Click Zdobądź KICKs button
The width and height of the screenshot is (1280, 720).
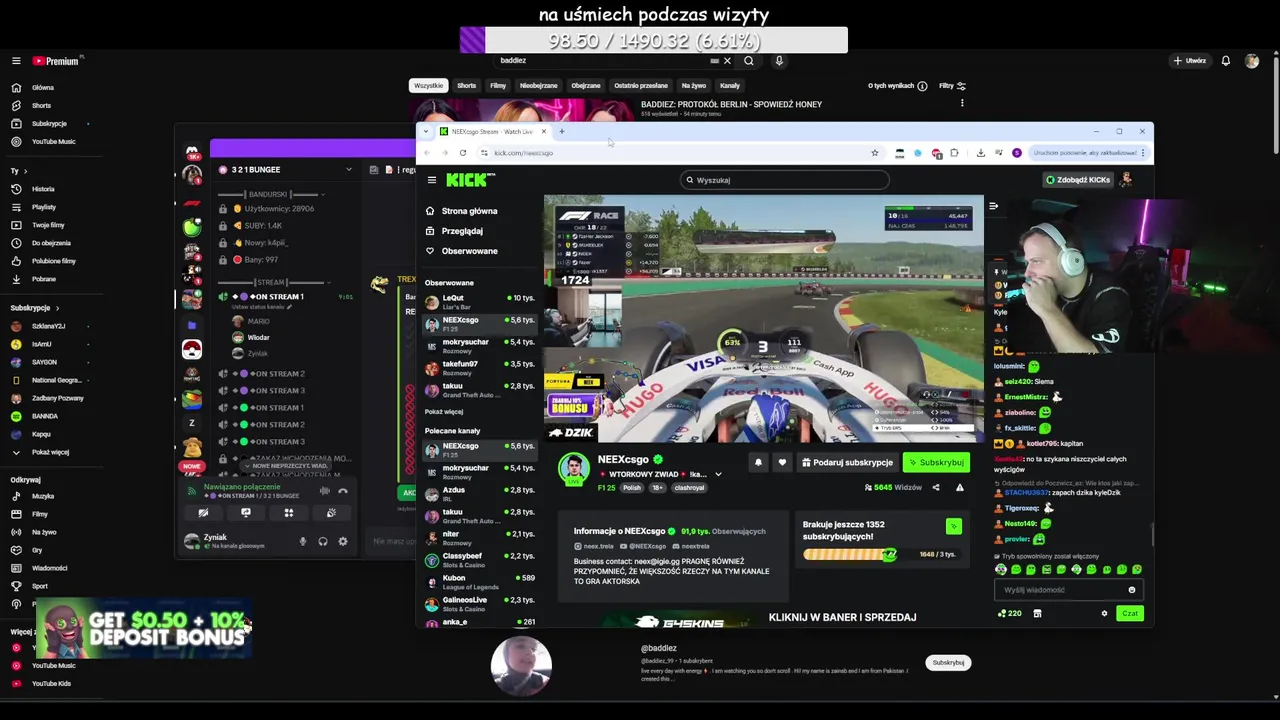pyautogui.click(x=1077, y=180)
